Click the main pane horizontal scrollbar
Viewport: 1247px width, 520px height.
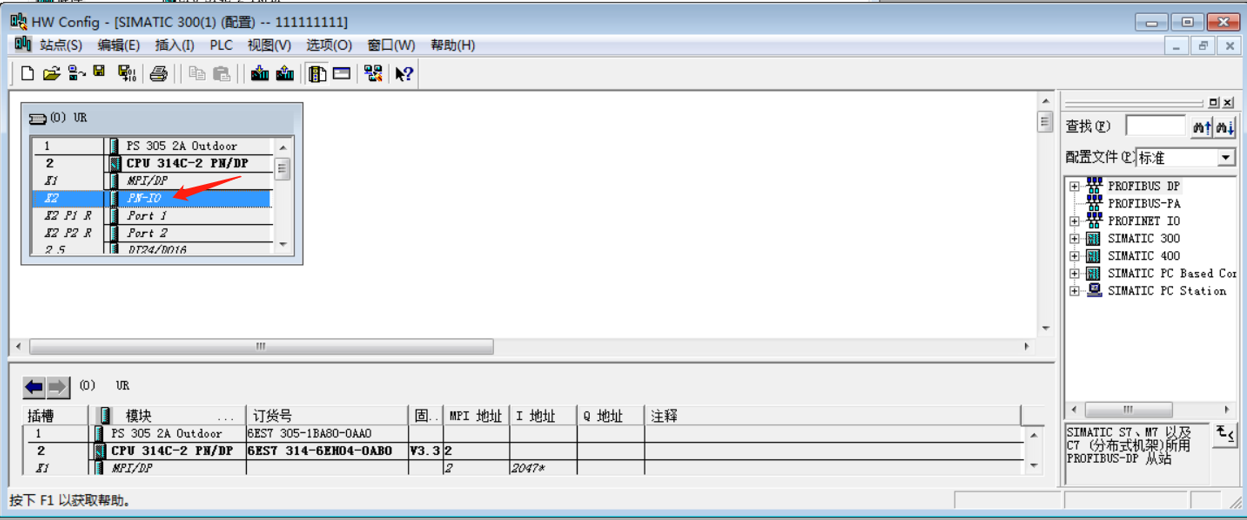[x=261, y=347]
